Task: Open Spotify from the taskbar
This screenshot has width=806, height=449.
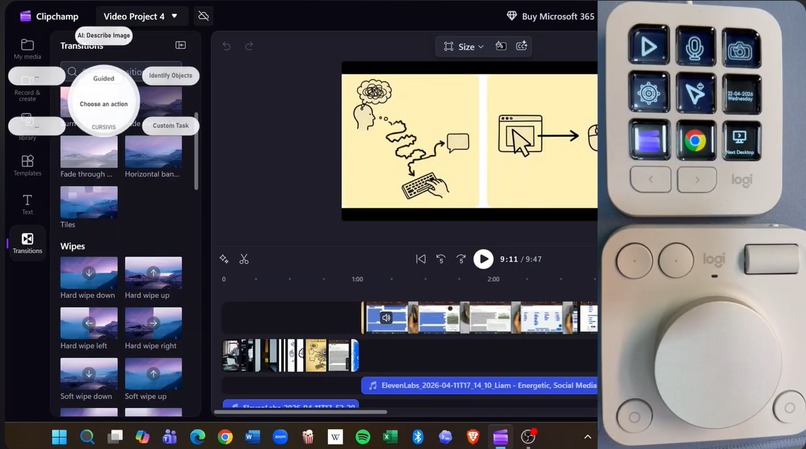Action: (363, 437)
